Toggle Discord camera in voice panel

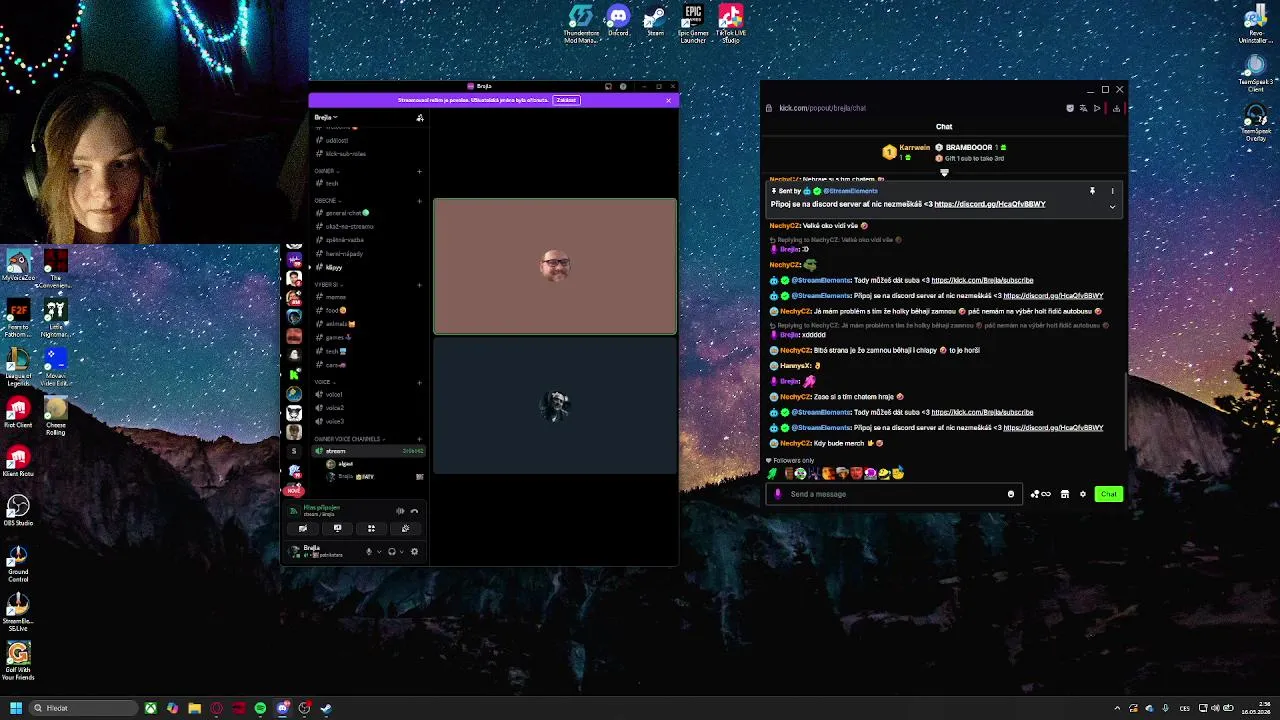(x=303, y=528)
